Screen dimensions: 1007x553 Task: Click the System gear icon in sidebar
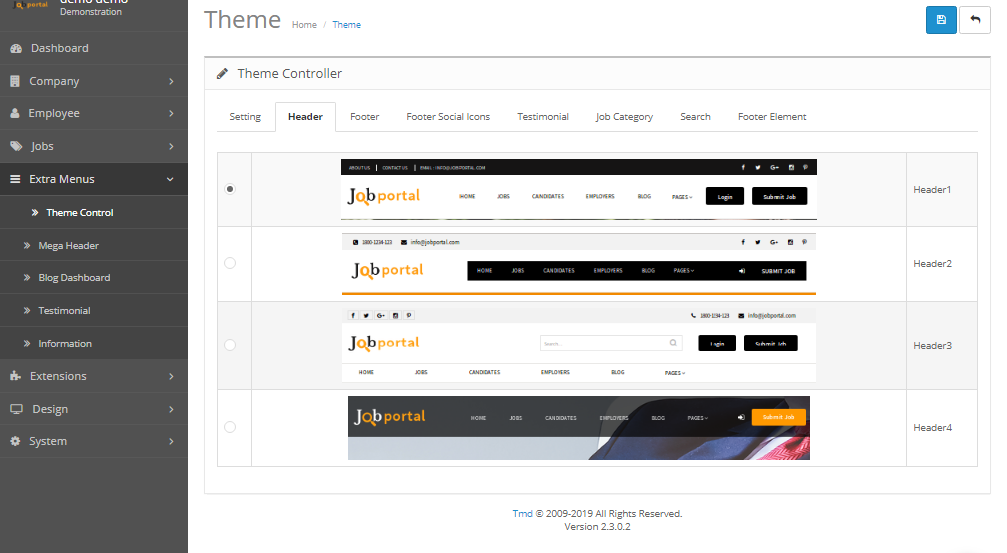(15, 441)
